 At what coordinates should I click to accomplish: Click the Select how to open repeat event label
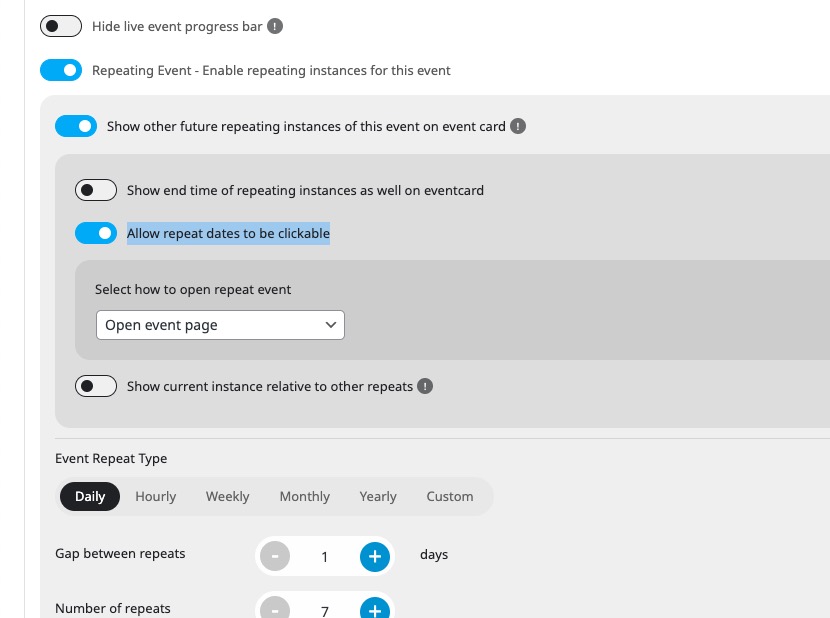pyautogui.click(x=193, y=289)
